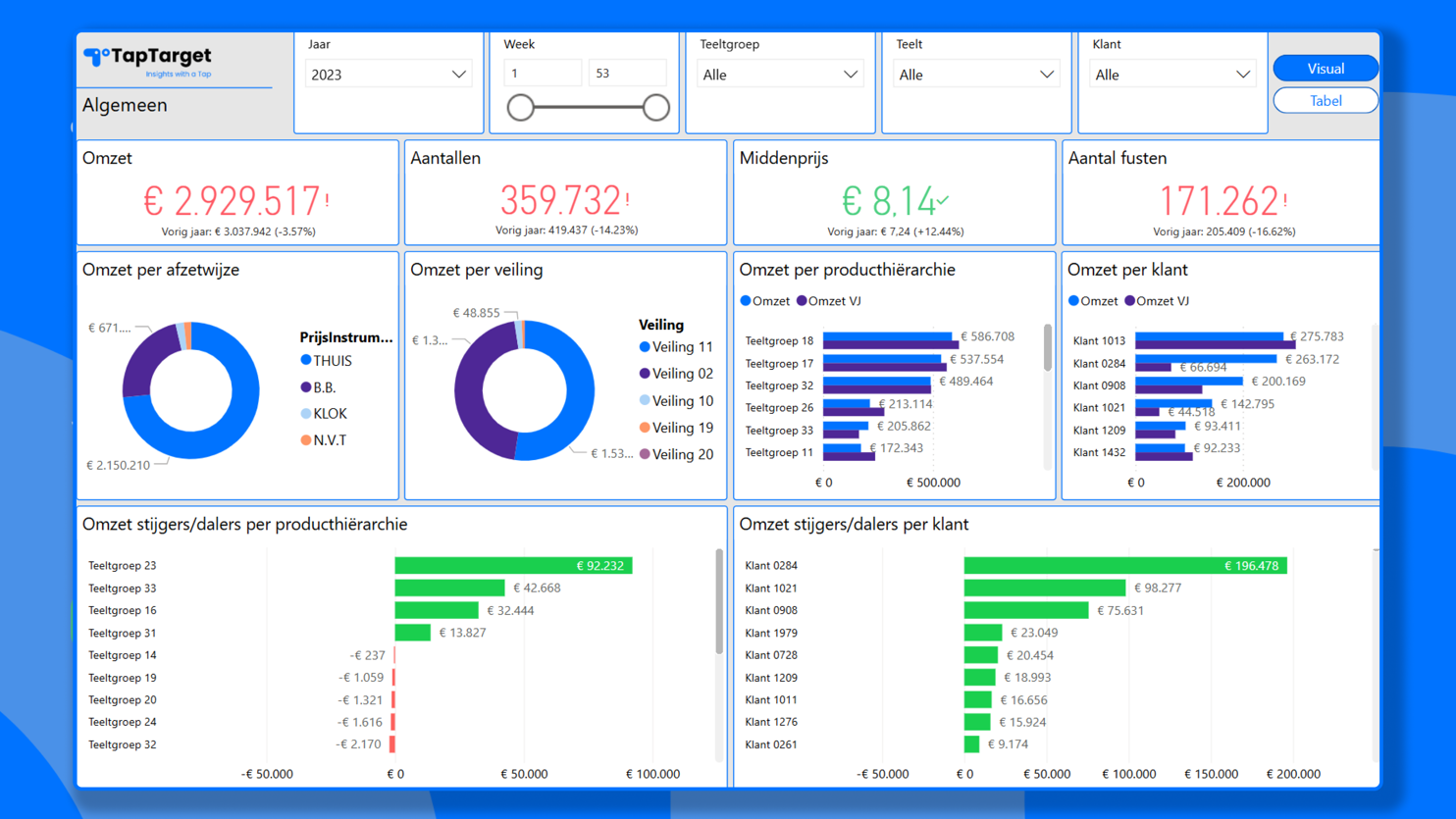Click the TapTarget logo icon

(x=96, y=57)
